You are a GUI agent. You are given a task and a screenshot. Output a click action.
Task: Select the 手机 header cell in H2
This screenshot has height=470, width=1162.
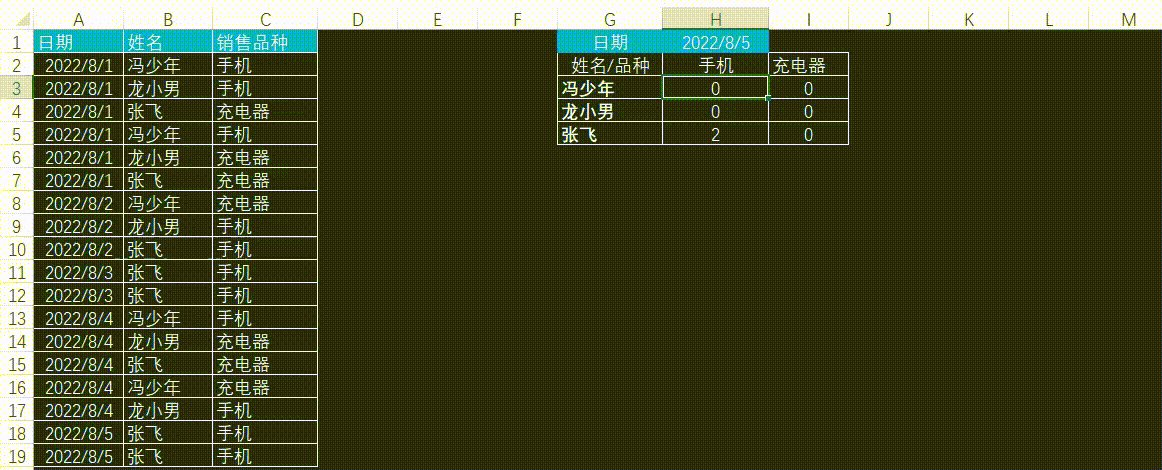[x=715, y=65]
